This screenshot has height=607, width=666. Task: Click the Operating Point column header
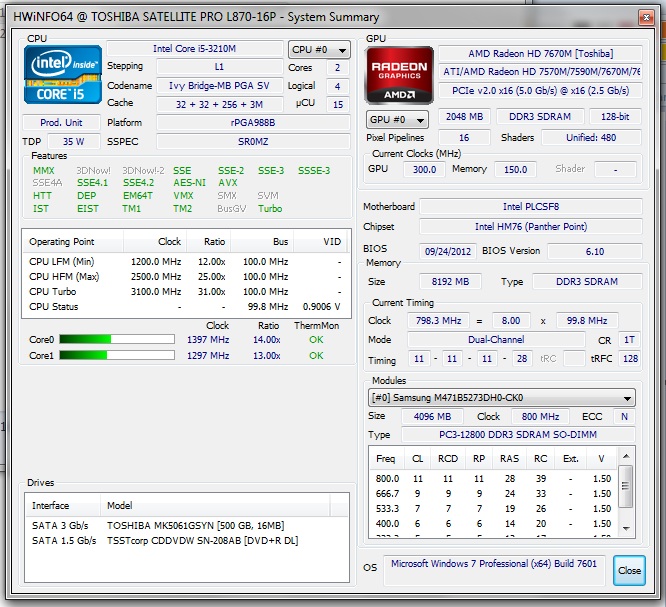[x=73, y=242]
